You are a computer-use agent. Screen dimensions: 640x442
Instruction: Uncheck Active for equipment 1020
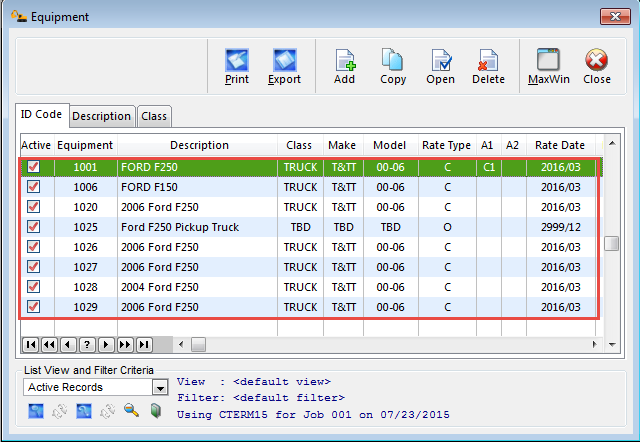33,207
